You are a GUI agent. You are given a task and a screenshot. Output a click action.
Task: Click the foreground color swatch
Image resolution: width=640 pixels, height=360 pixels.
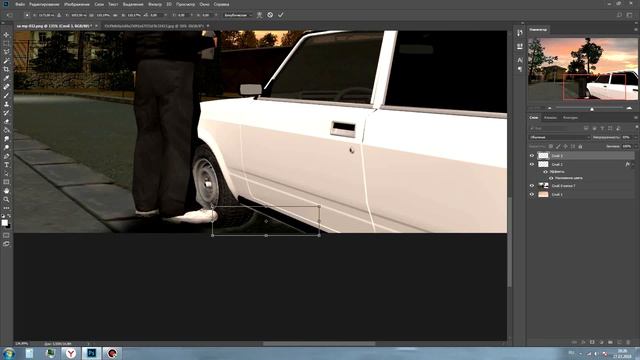4,222
